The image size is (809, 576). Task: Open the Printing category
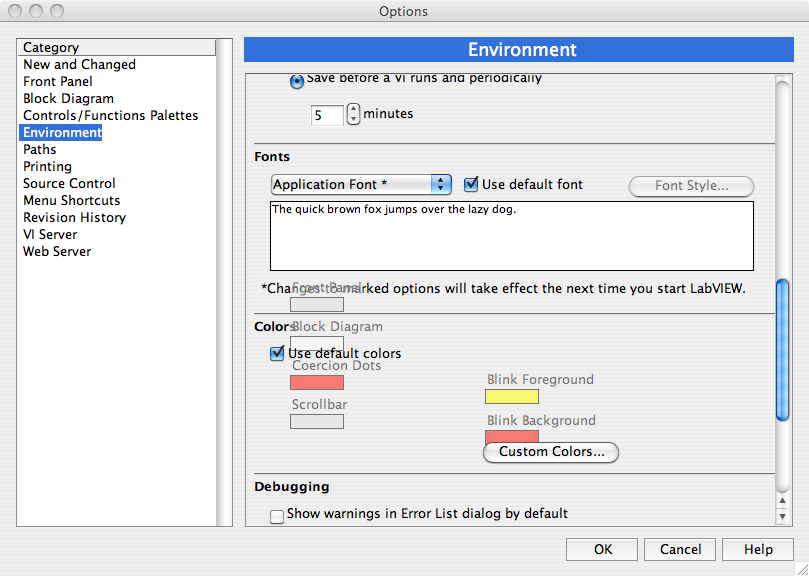[47, 167]
